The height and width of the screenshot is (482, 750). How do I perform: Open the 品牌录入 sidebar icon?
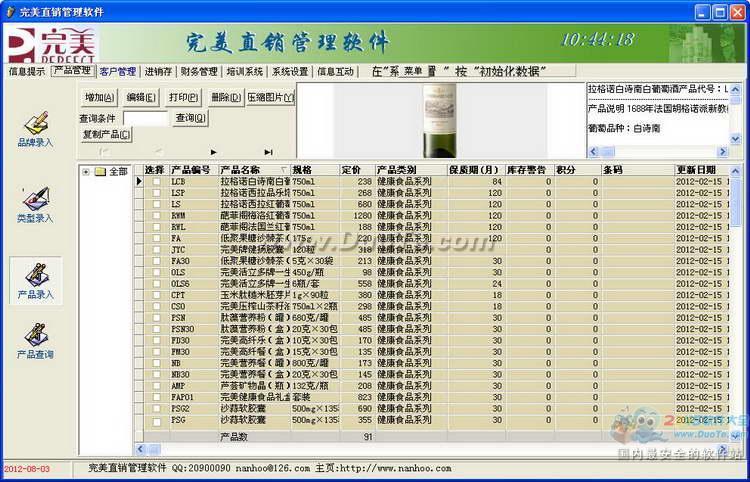click(36, 129)
